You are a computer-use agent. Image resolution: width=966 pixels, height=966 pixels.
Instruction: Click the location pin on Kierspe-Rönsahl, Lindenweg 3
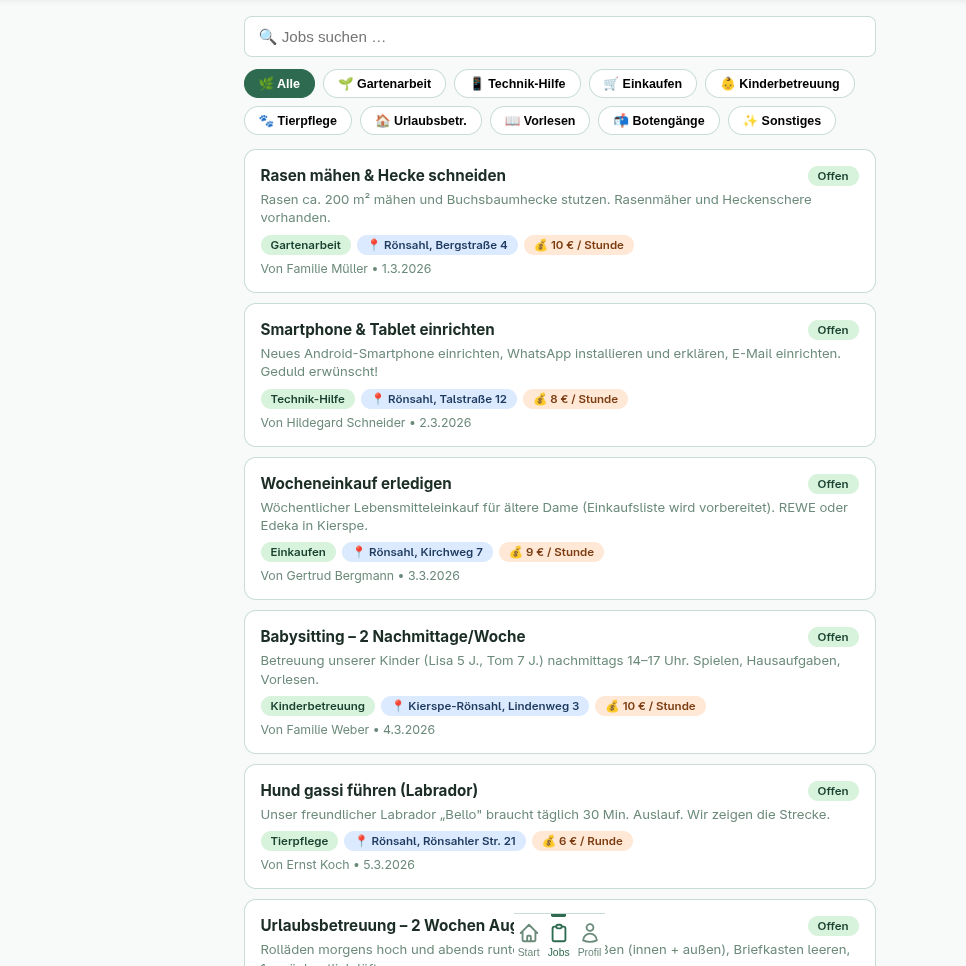[398, 706]
